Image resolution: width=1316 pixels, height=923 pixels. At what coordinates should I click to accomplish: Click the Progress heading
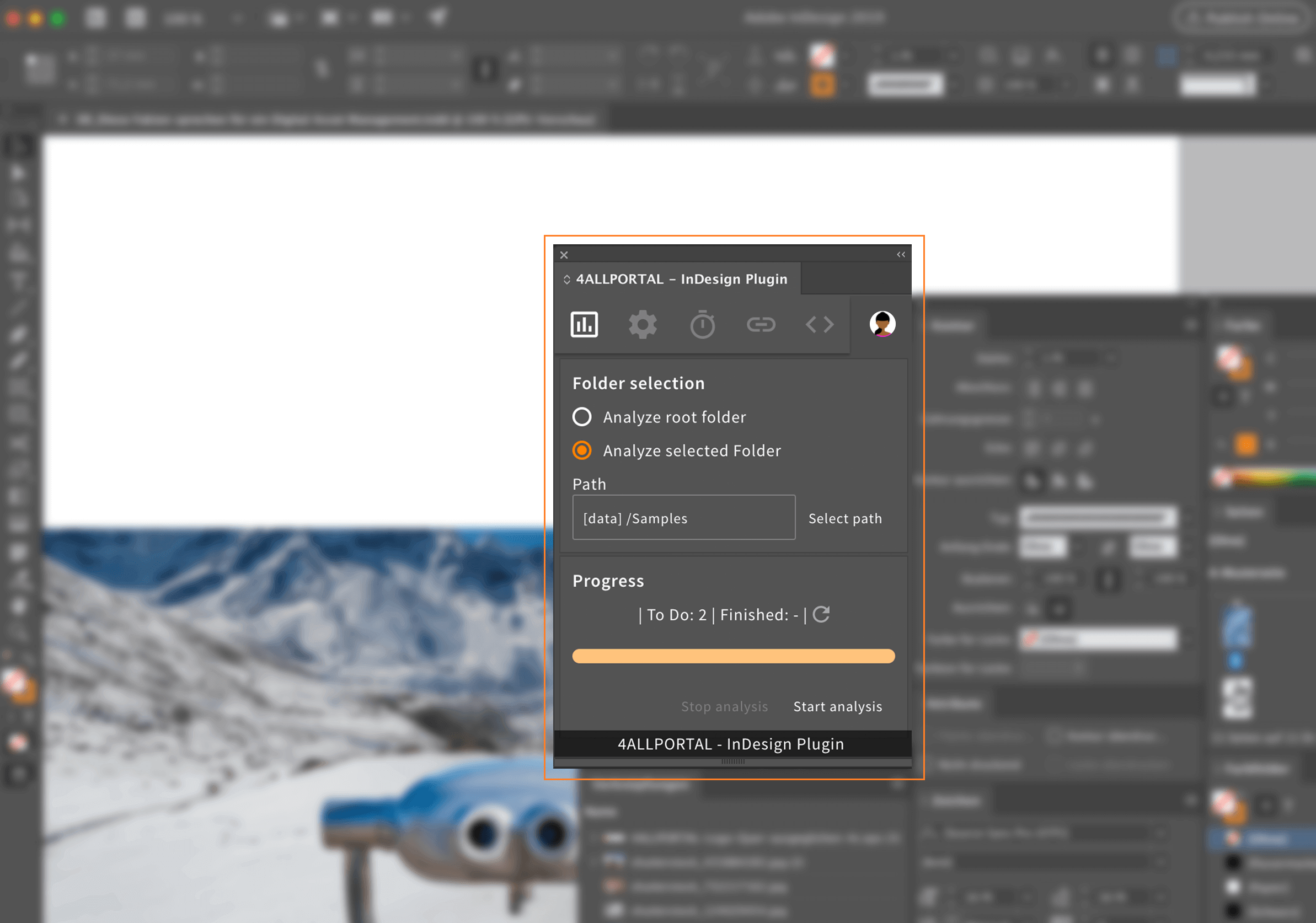coord(608,581)
